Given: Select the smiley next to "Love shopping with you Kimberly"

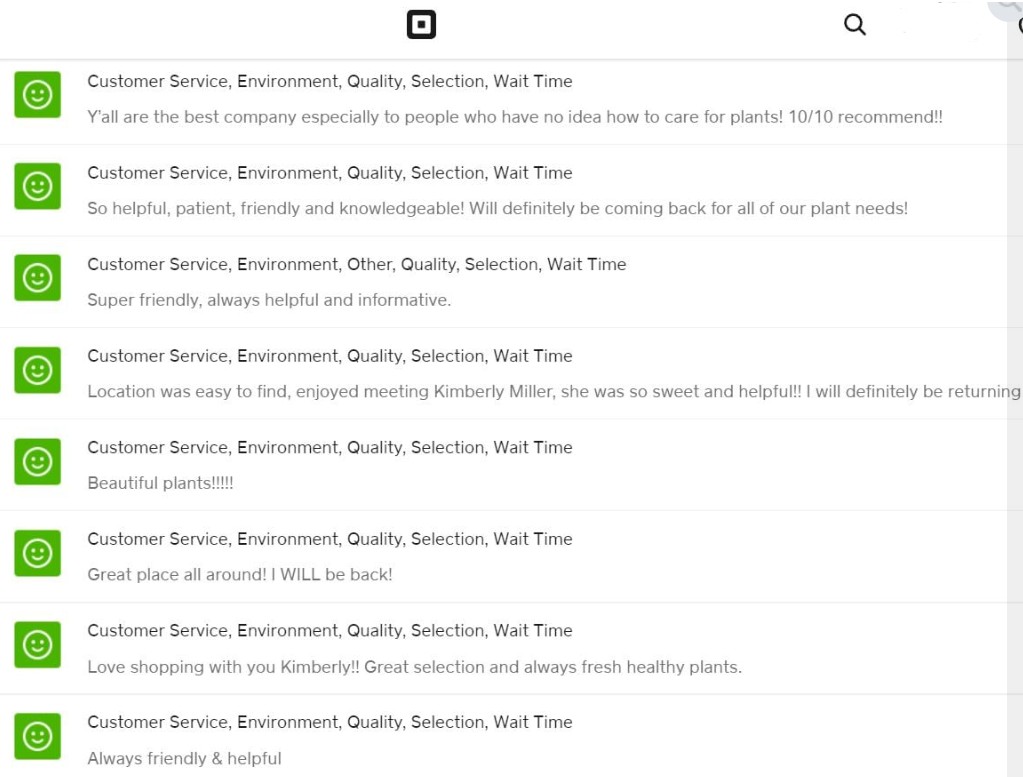Looking at the screenshot, I should click(38, 645).
